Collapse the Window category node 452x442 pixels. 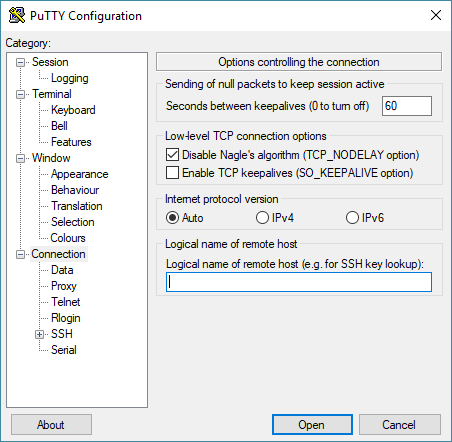21,158
